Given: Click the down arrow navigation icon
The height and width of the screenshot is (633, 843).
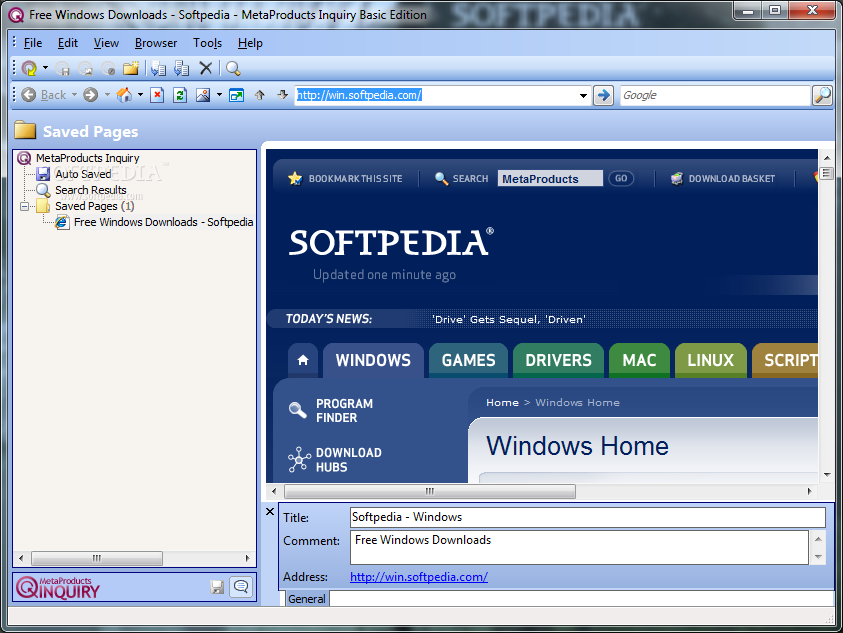Looking at the screenshot, I should coord(283,95).
